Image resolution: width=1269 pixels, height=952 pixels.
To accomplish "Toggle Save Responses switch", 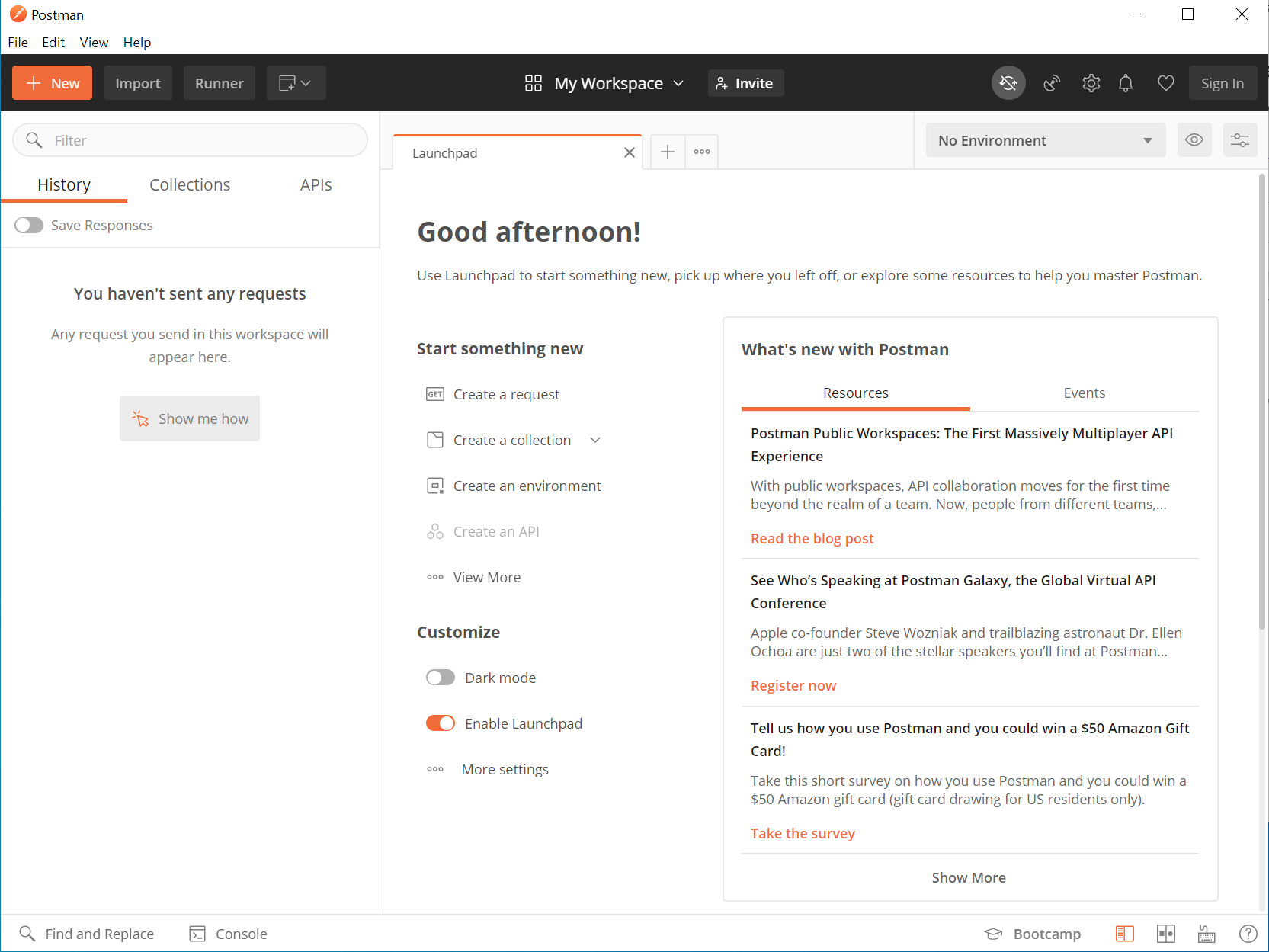I will tap(29, 226).
